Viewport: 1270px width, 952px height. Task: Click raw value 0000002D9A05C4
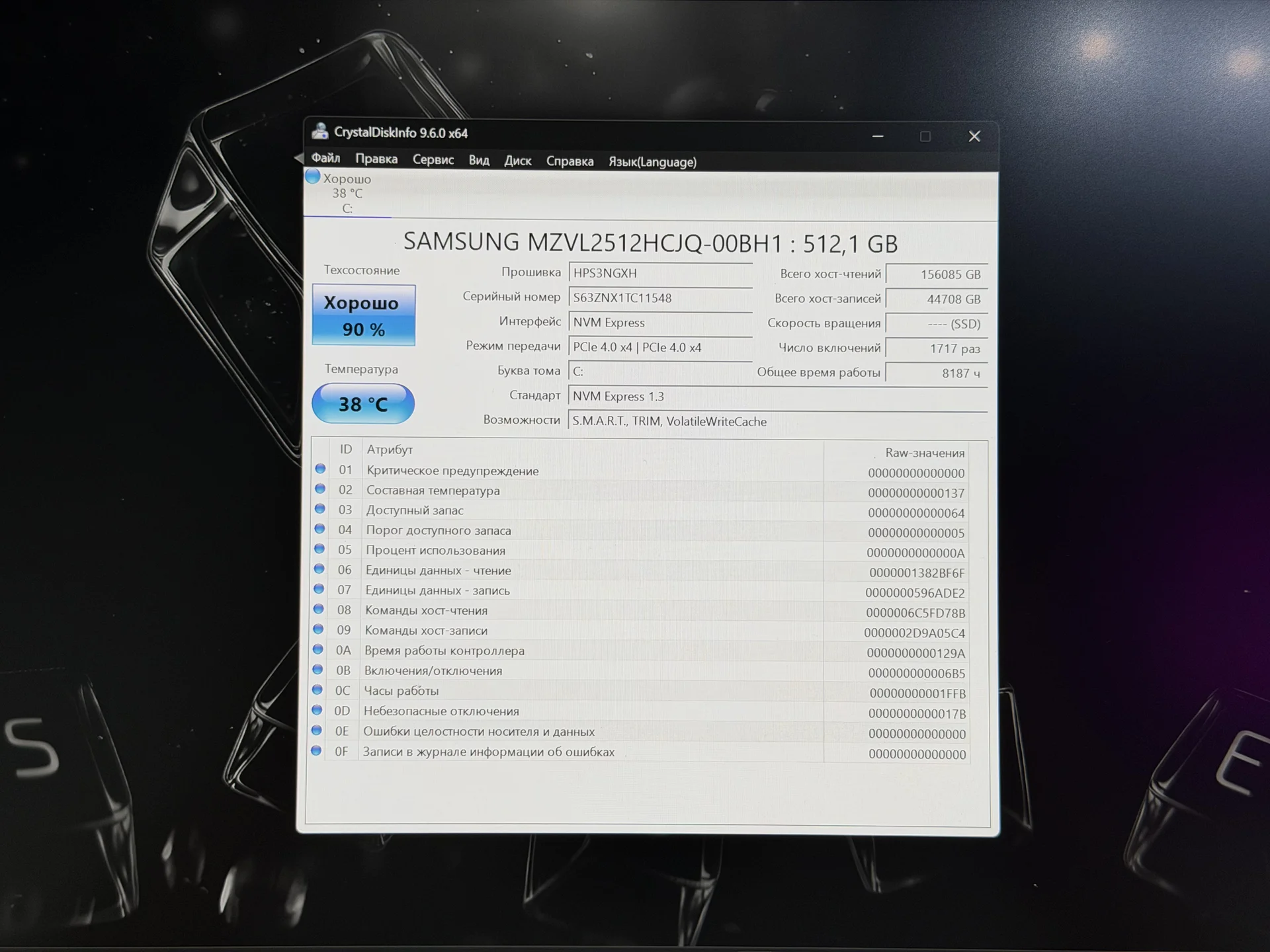914,633
